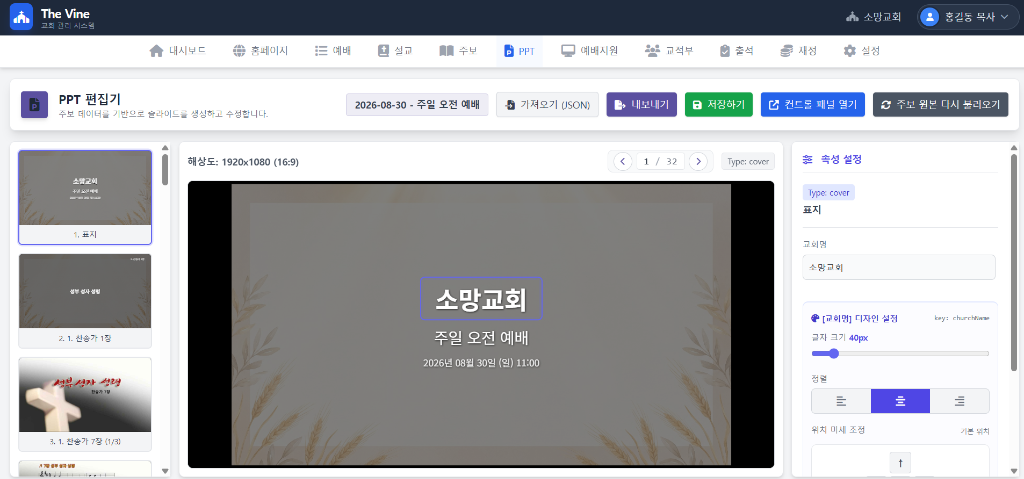This screenshot has height=479, width=1024.
Task: Align text right
Action: [x=959, y=401]
